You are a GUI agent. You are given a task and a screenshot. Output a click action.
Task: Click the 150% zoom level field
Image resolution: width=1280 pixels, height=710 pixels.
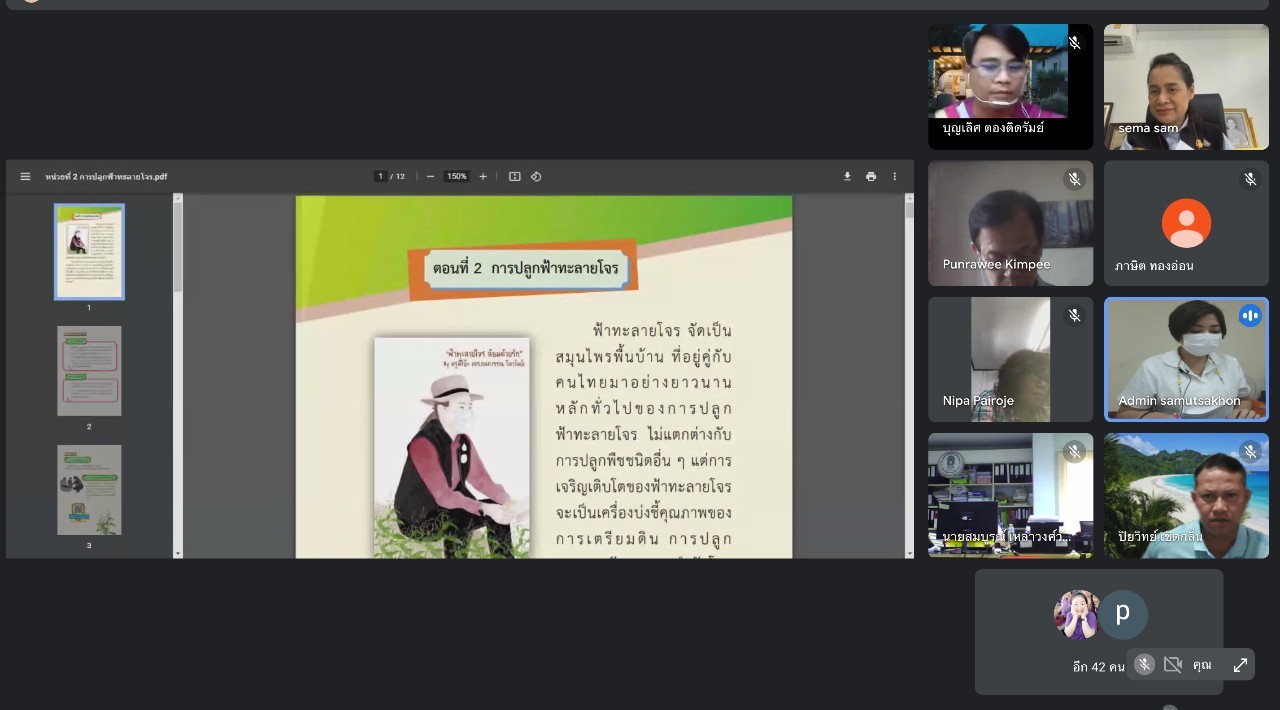point(456,177)
